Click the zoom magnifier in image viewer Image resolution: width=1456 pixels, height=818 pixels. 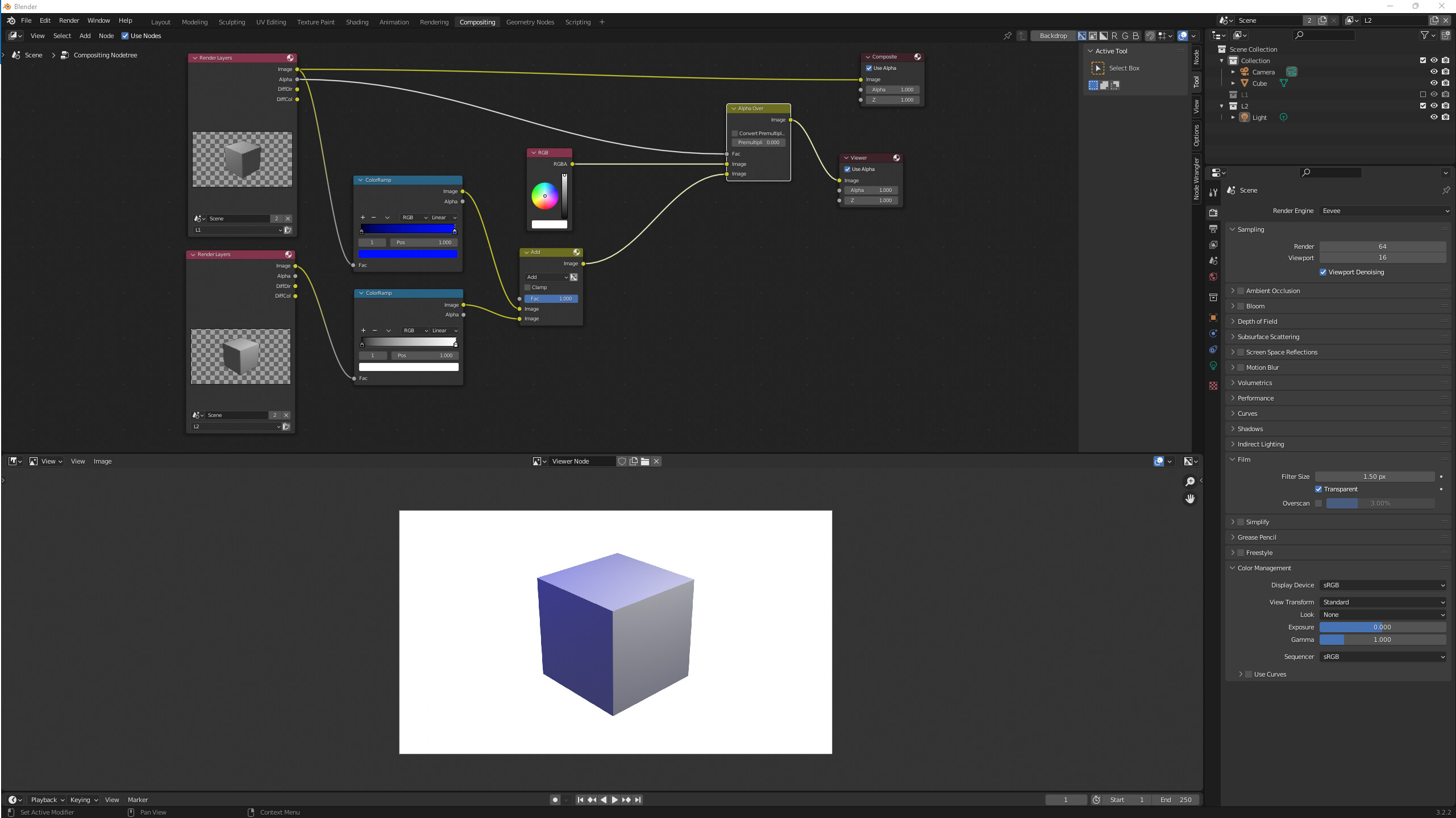1189,482
